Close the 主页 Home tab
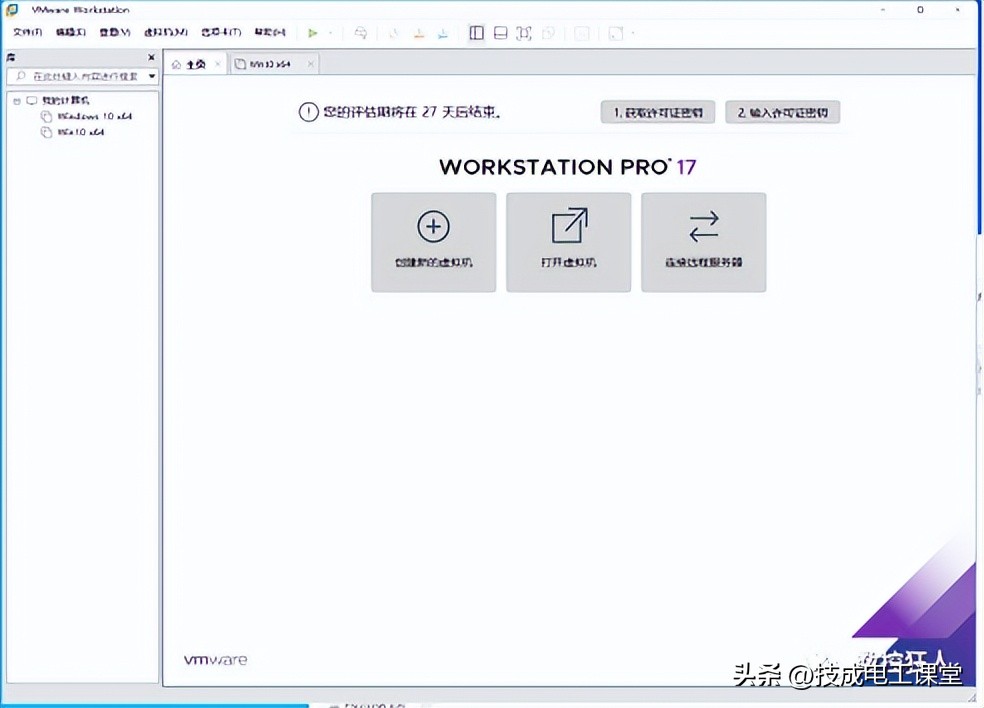Viewport: 984px width, 708px height. [218, 64]
